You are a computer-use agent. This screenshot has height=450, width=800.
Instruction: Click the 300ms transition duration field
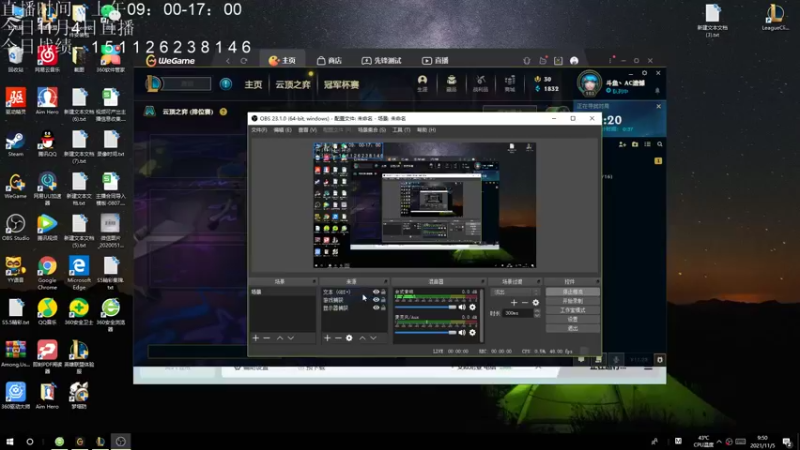click(518, 313)
